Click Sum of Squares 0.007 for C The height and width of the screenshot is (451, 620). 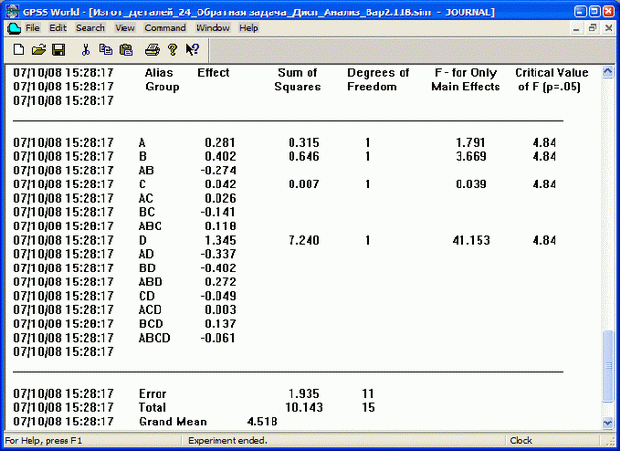(x=304, y=184)
